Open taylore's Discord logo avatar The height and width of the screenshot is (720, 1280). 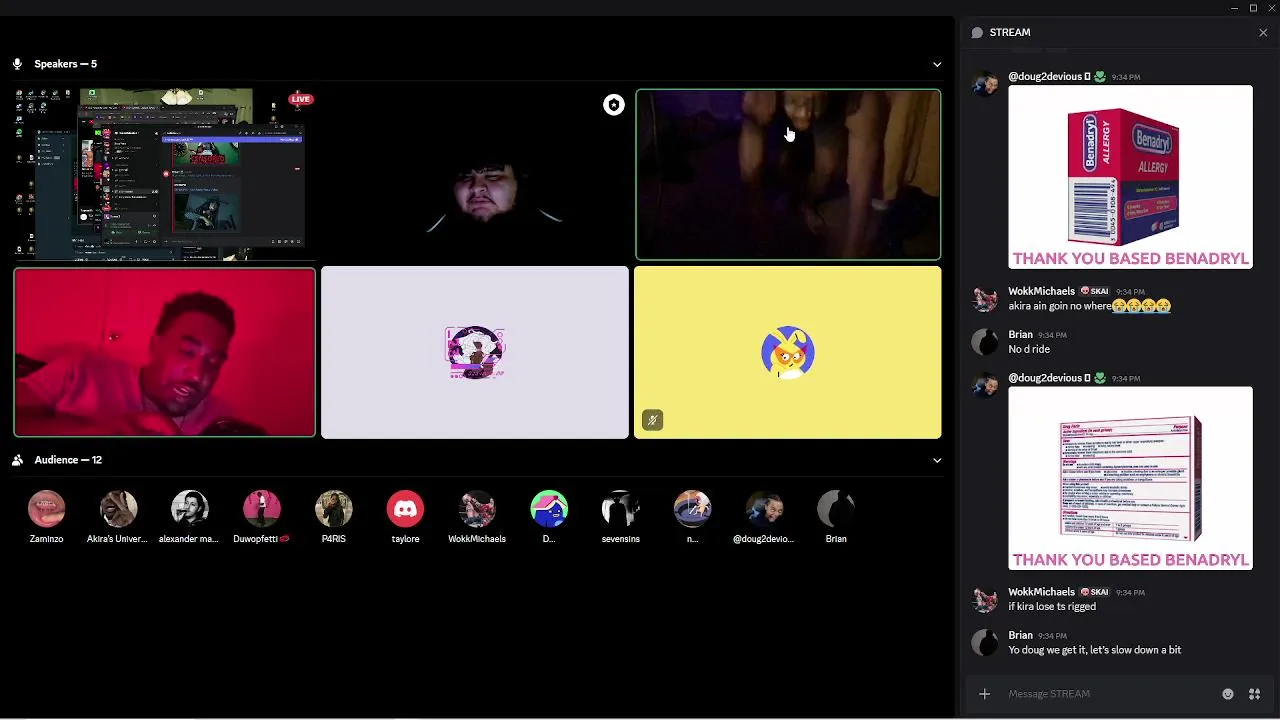point(405,509)
